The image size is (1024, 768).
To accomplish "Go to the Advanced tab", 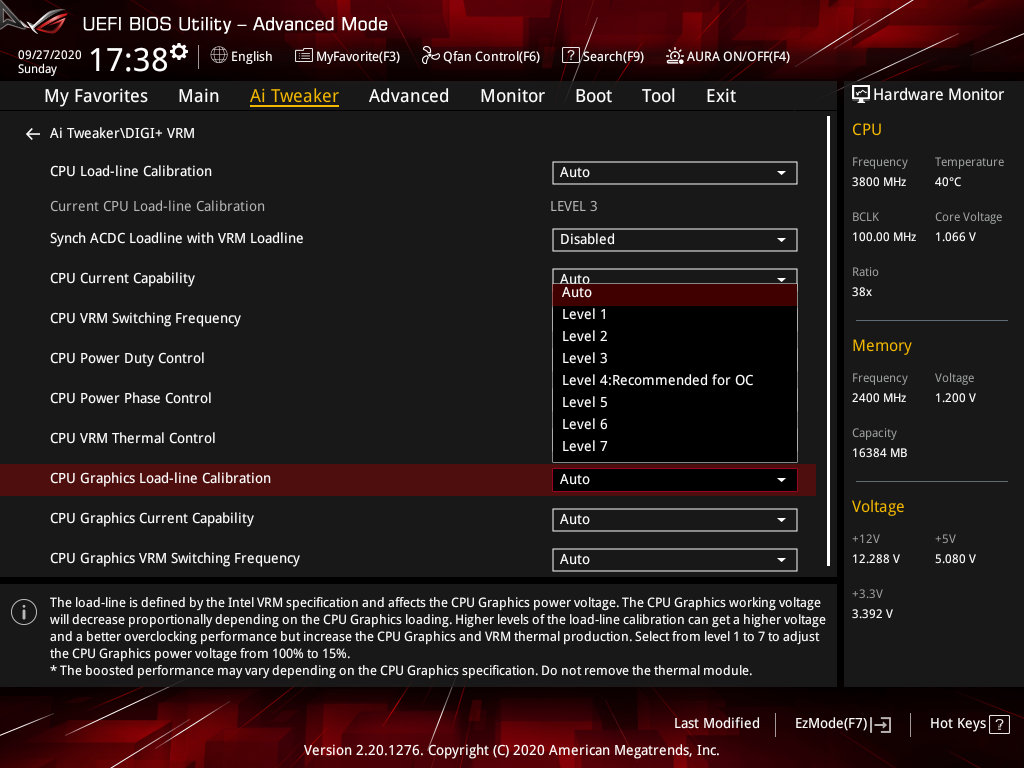I will click(409, 96).
